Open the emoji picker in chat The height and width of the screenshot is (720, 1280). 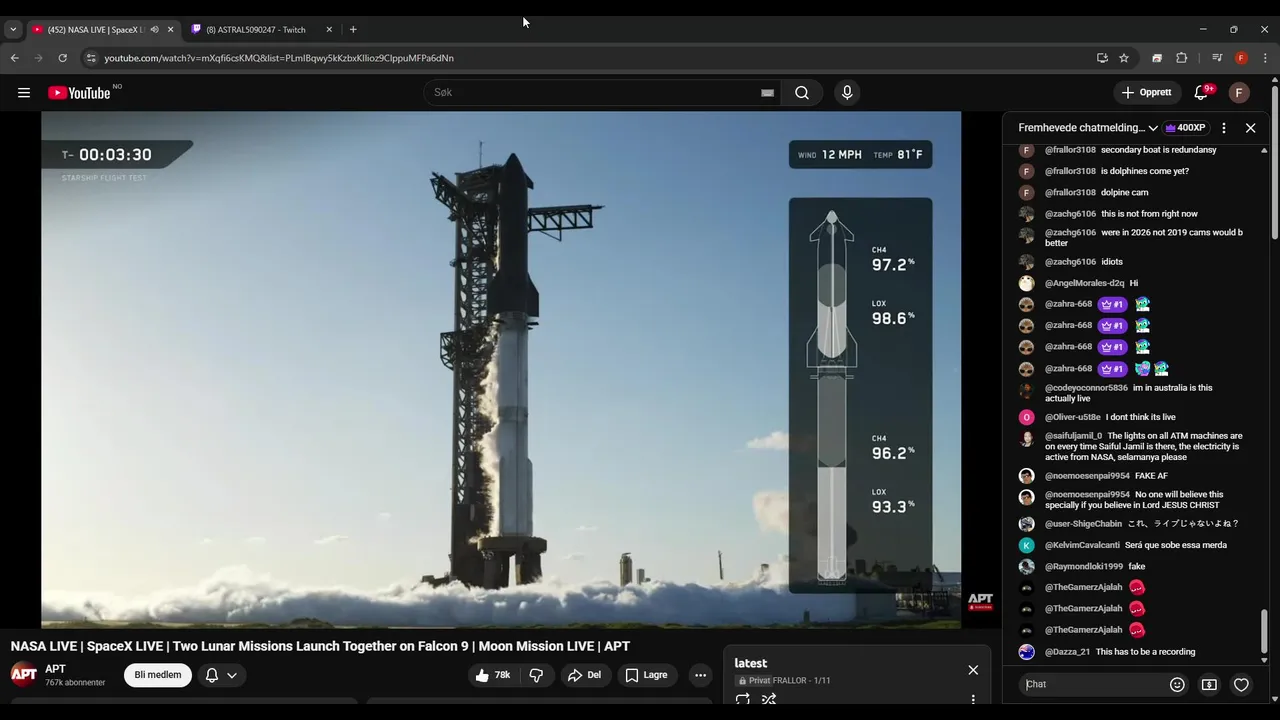click(1177, 685)
